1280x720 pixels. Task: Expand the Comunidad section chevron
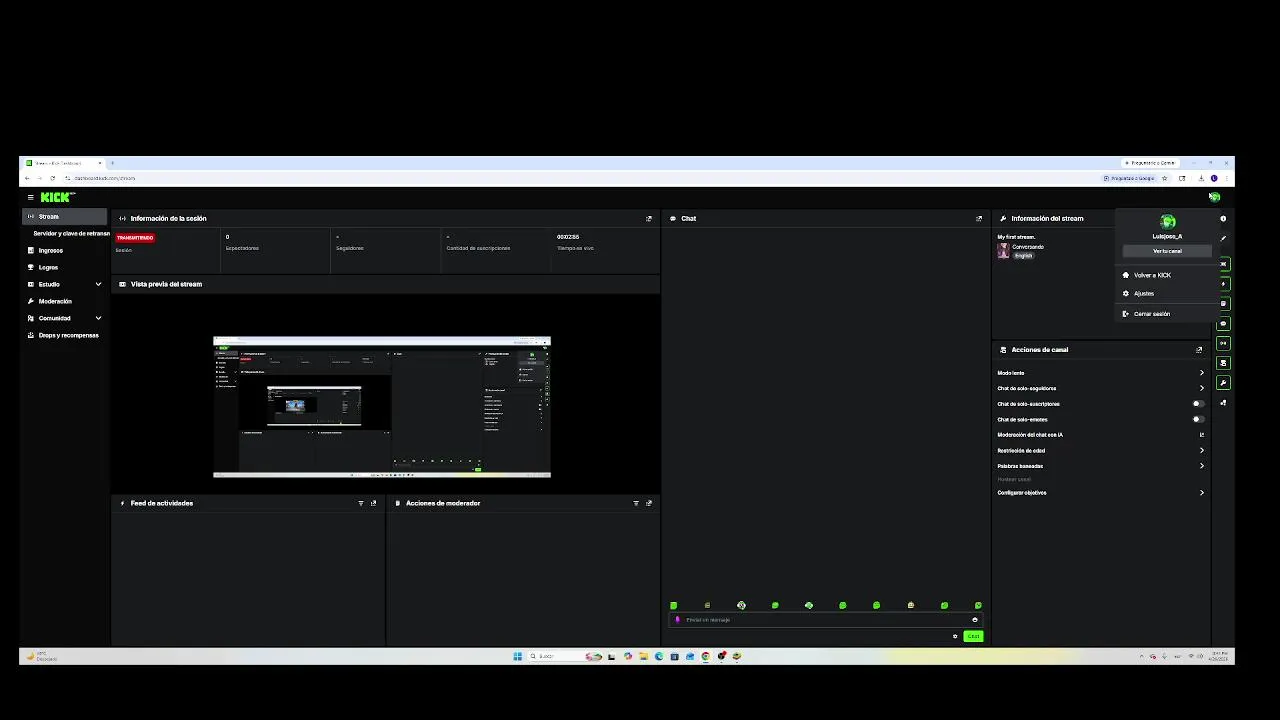(98, 318)
